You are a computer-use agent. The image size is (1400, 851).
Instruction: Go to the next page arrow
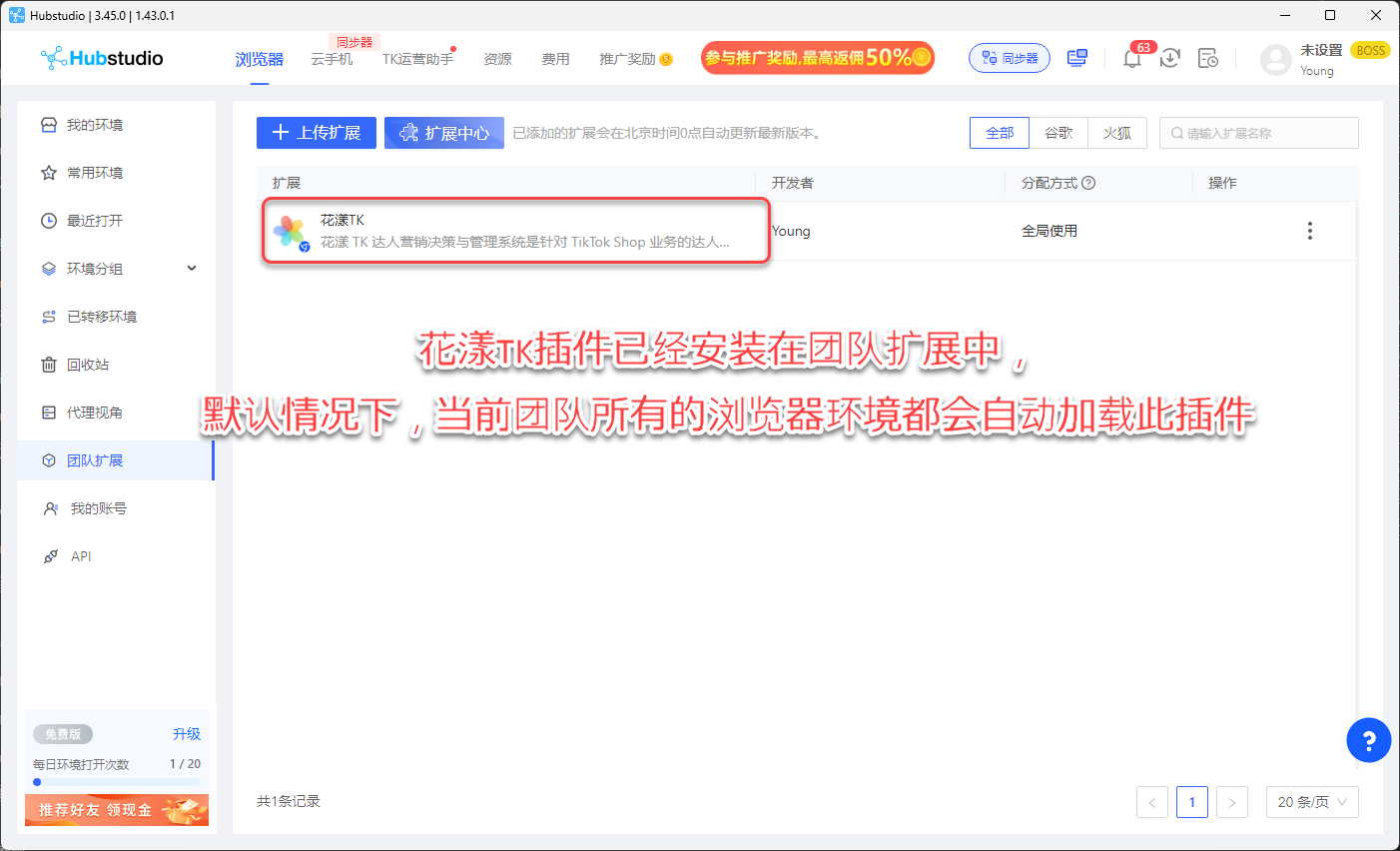coord(1232,802)
